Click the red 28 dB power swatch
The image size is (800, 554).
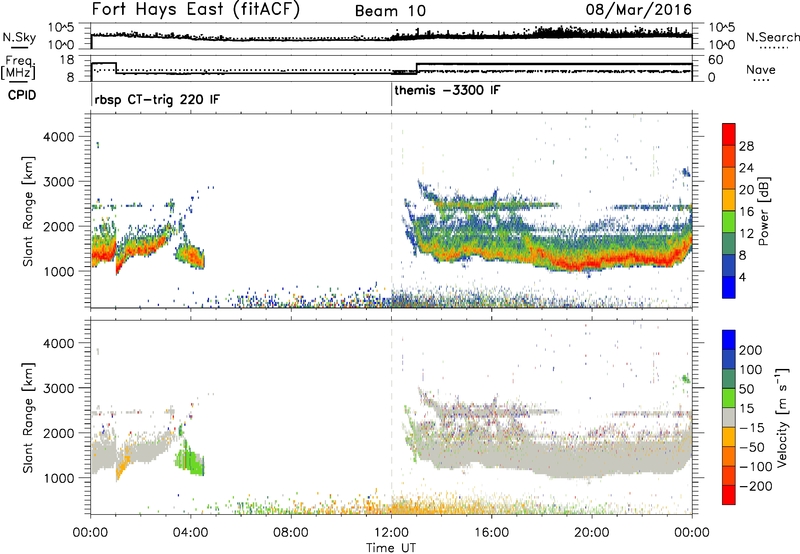[x=729, y=134]
